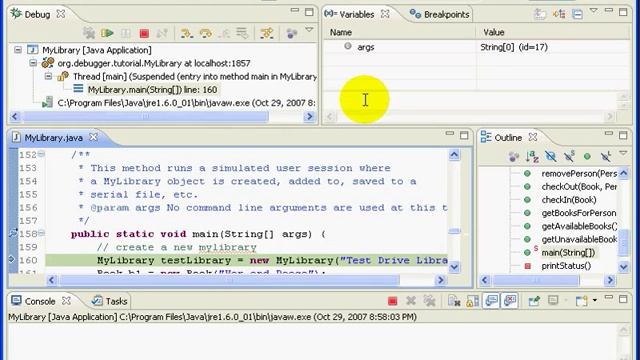The width and height of the screenshot is (640, 360).
Task: Switch to the Tasks tab
Action: tap(116, 301)
